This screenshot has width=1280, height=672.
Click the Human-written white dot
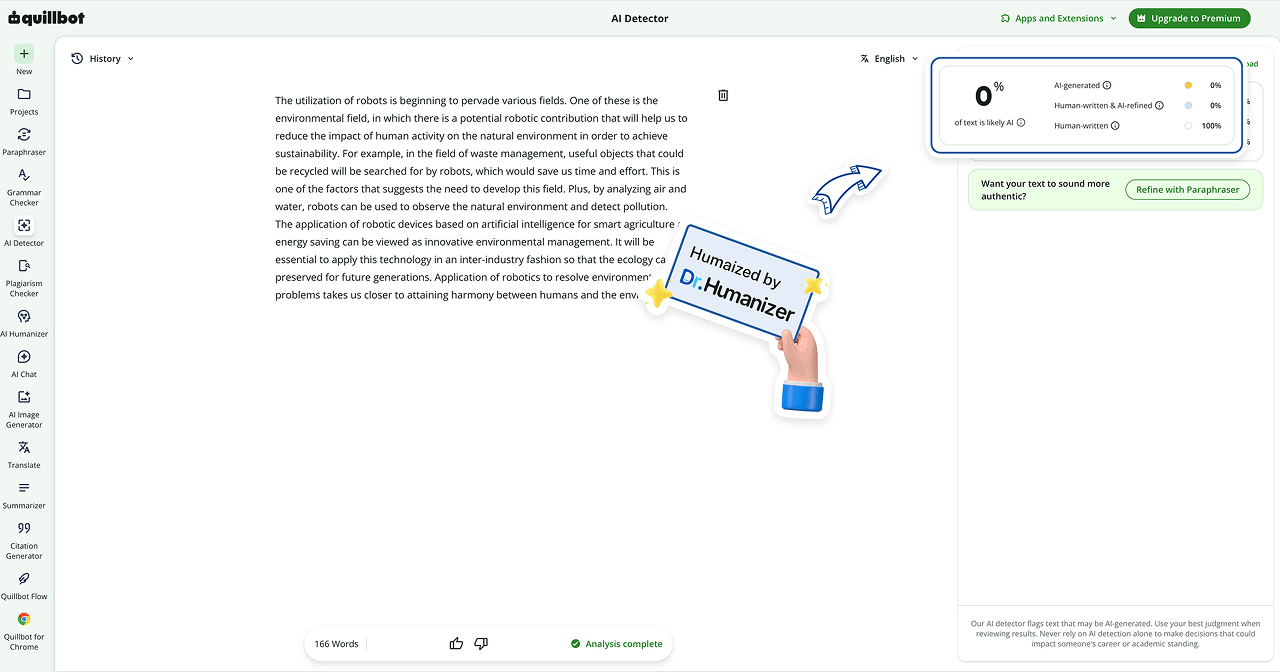[1188, 126]
